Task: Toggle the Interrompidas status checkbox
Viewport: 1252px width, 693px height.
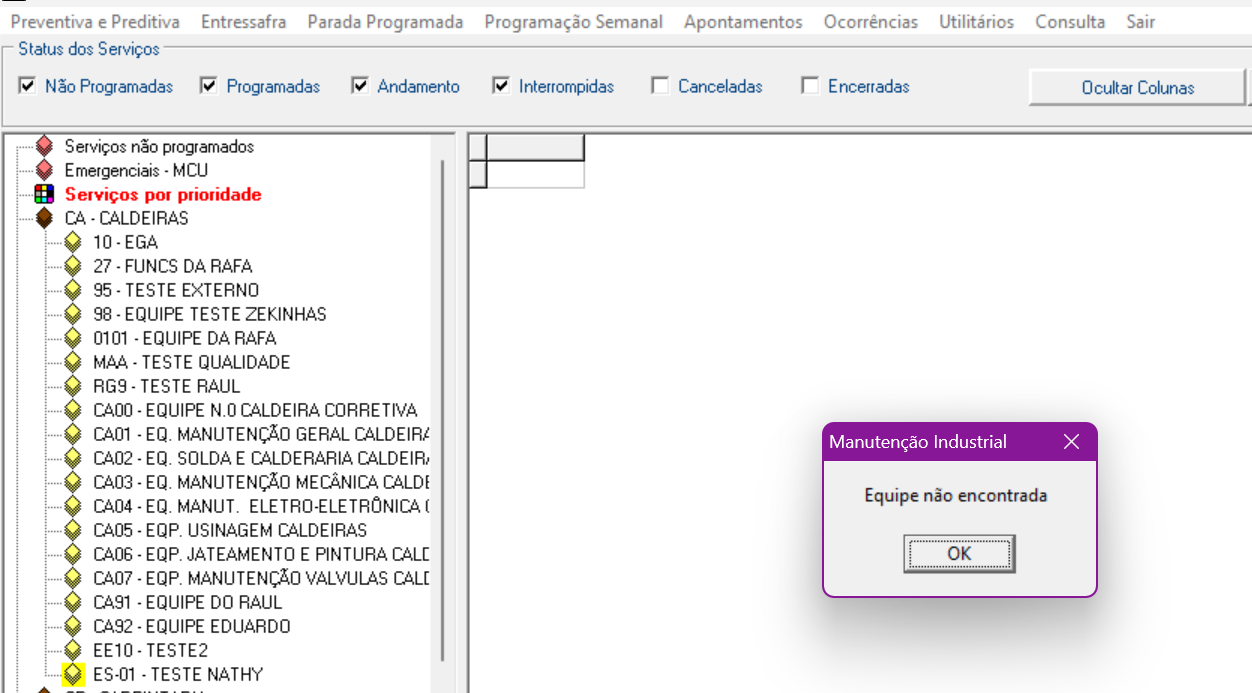Action: point(501,86)
